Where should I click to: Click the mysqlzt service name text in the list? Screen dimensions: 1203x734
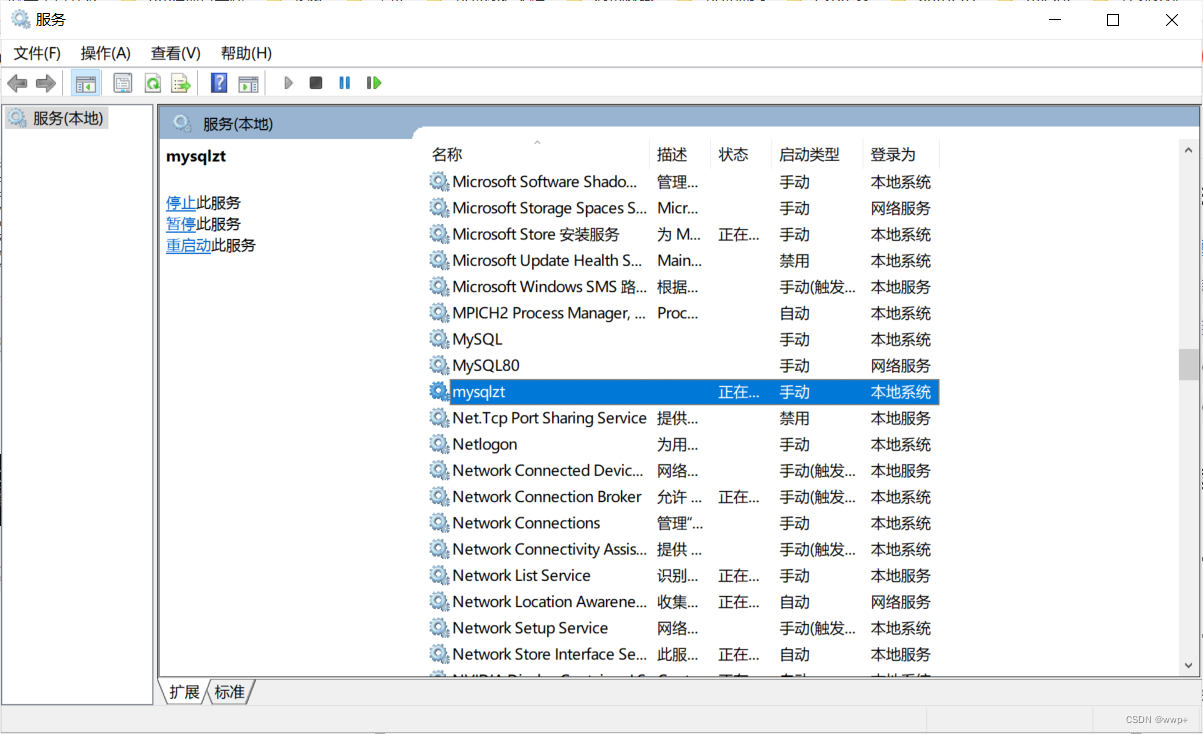(479, 392)
